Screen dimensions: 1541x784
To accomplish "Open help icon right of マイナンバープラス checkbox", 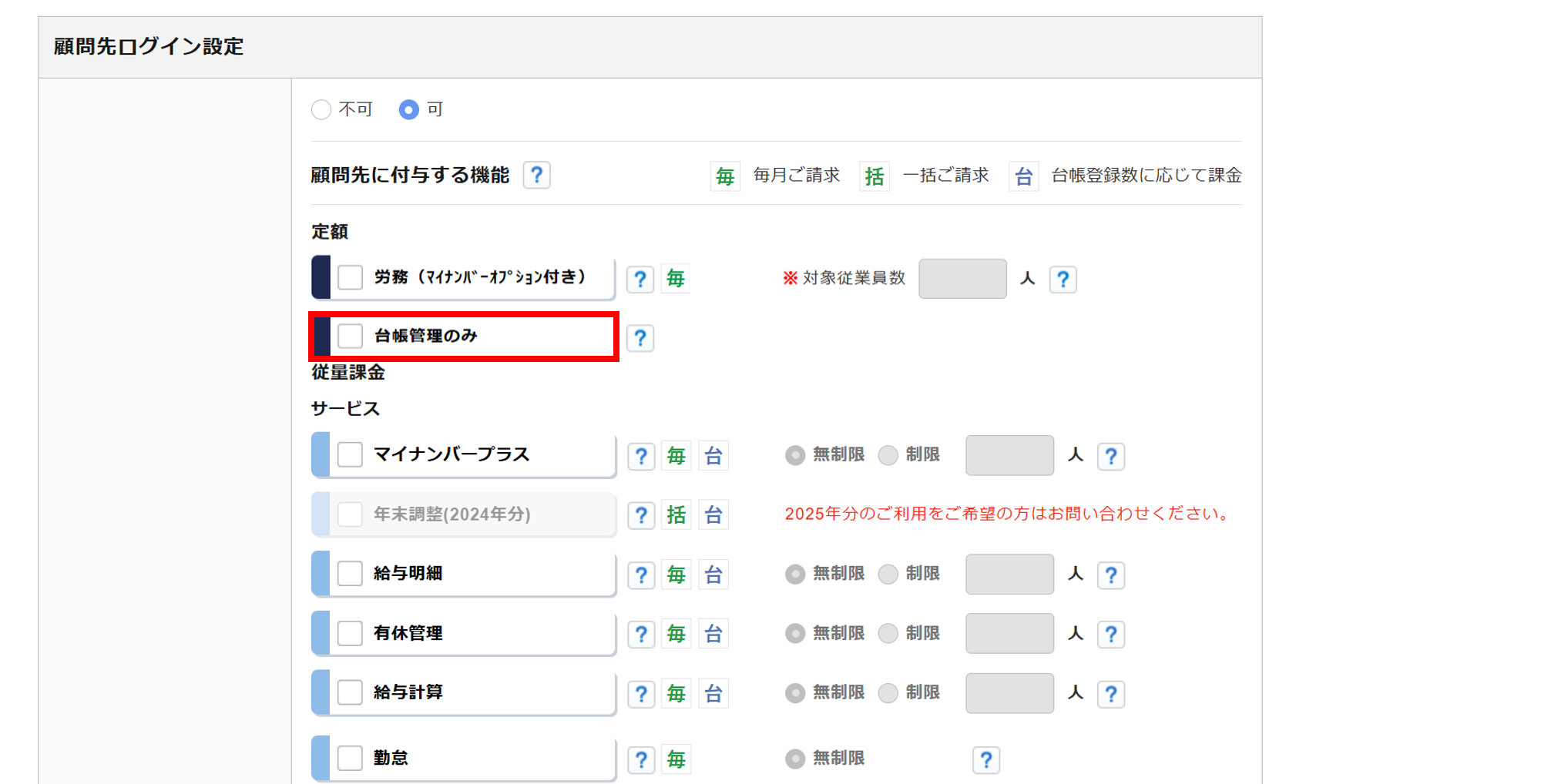I will tap(640, 456).
